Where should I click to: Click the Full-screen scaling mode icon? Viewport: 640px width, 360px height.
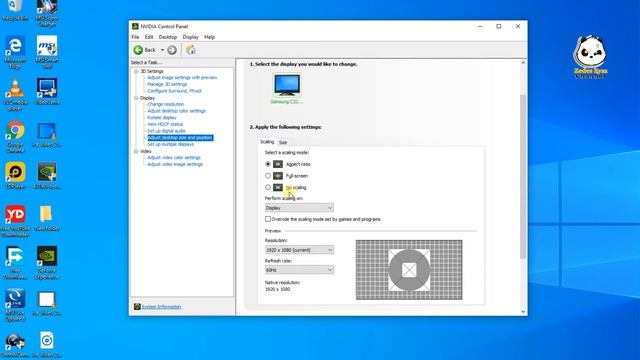pos(278,176)
